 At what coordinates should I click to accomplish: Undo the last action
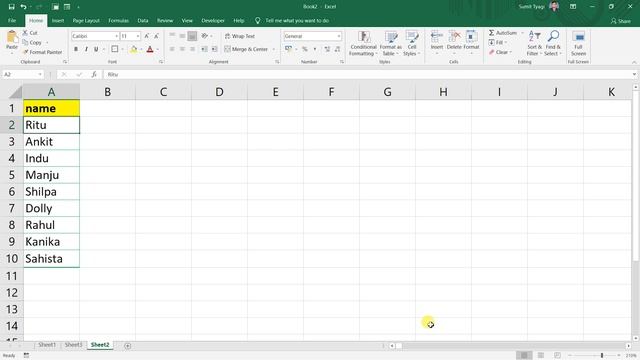click(23, 7)
